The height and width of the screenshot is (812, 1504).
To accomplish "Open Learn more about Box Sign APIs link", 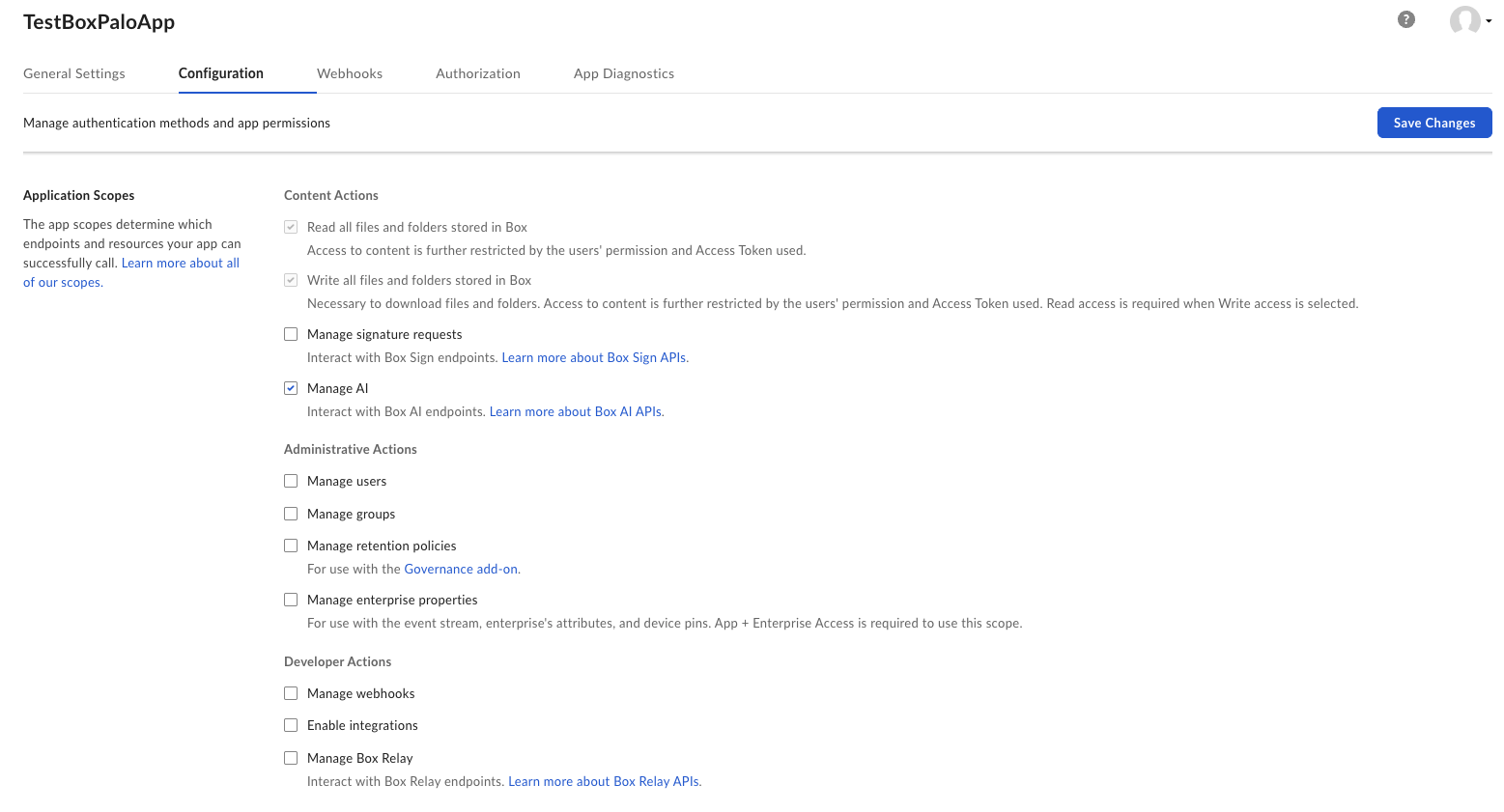I will pos(595,357).
